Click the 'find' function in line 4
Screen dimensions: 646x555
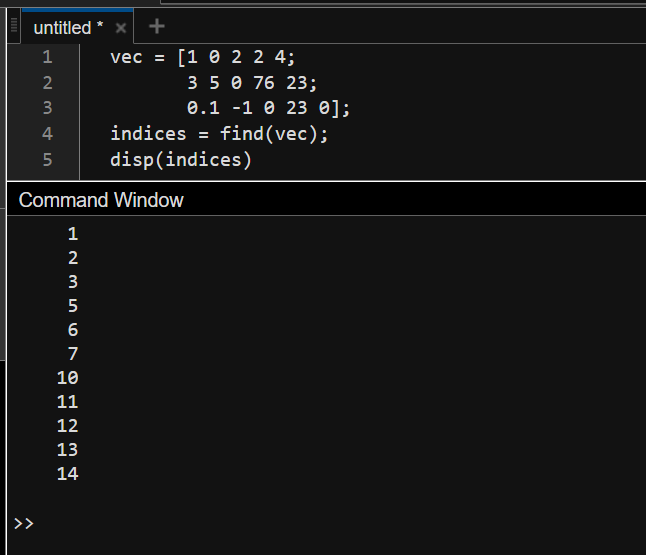point(240,134)
